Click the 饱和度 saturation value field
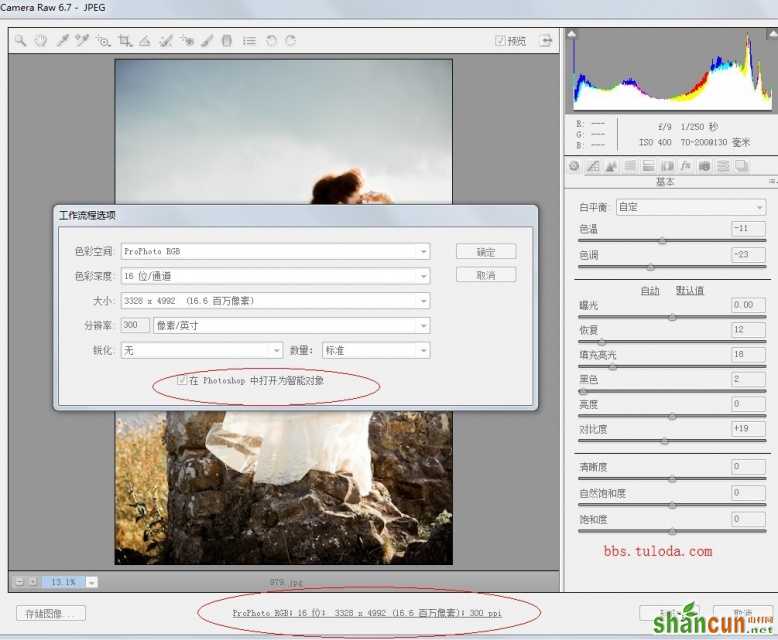The width and height of the screenshot is (778, 640). coord(748,519)
